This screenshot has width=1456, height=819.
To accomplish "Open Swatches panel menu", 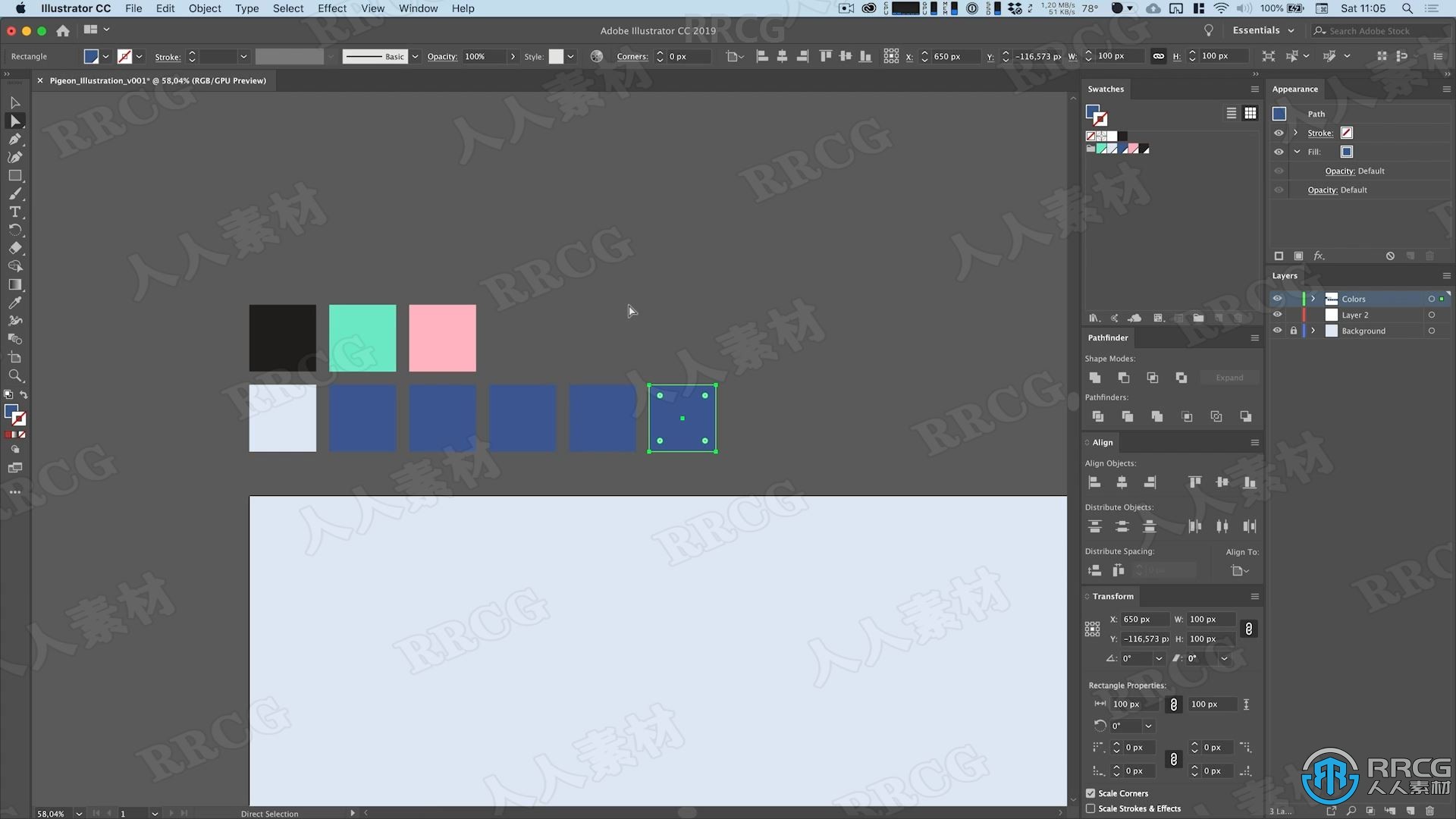I will pos(1254,89).
